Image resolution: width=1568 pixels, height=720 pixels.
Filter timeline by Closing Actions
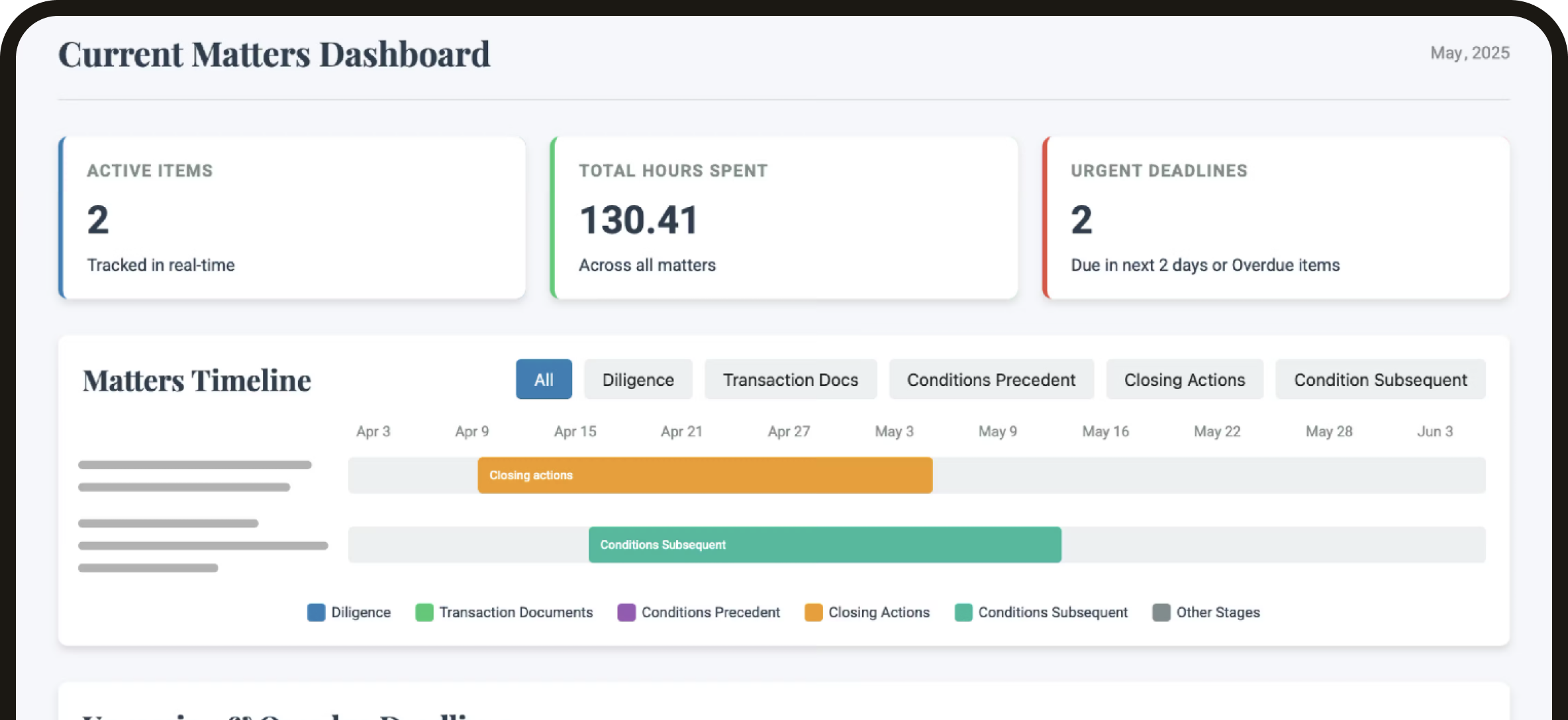click(1184, 380)
